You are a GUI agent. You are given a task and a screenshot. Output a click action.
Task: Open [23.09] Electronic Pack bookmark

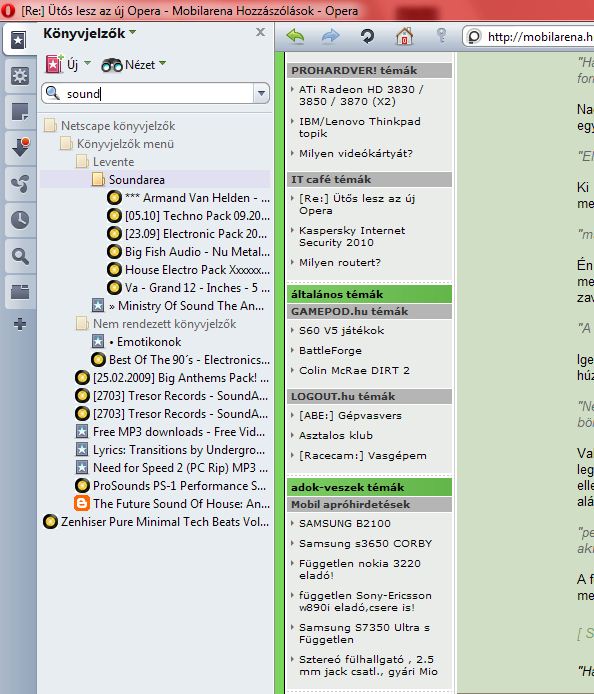188,234
